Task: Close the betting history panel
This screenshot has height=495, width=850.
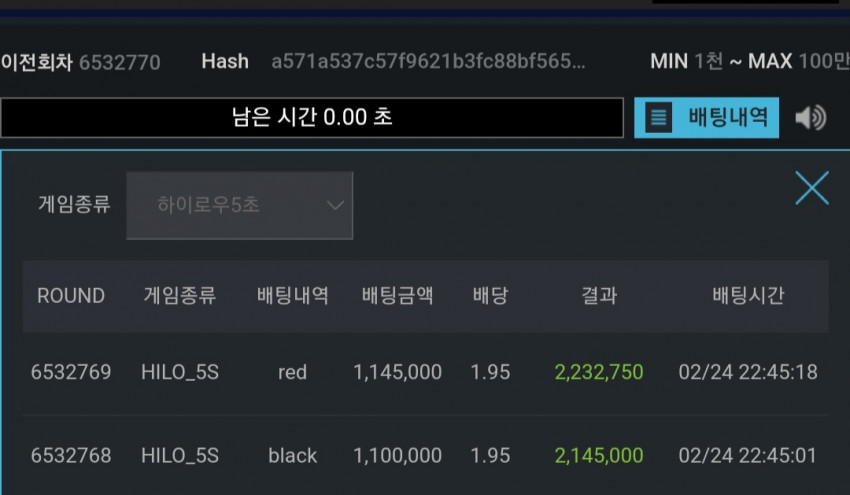Action: coord(812,188)
